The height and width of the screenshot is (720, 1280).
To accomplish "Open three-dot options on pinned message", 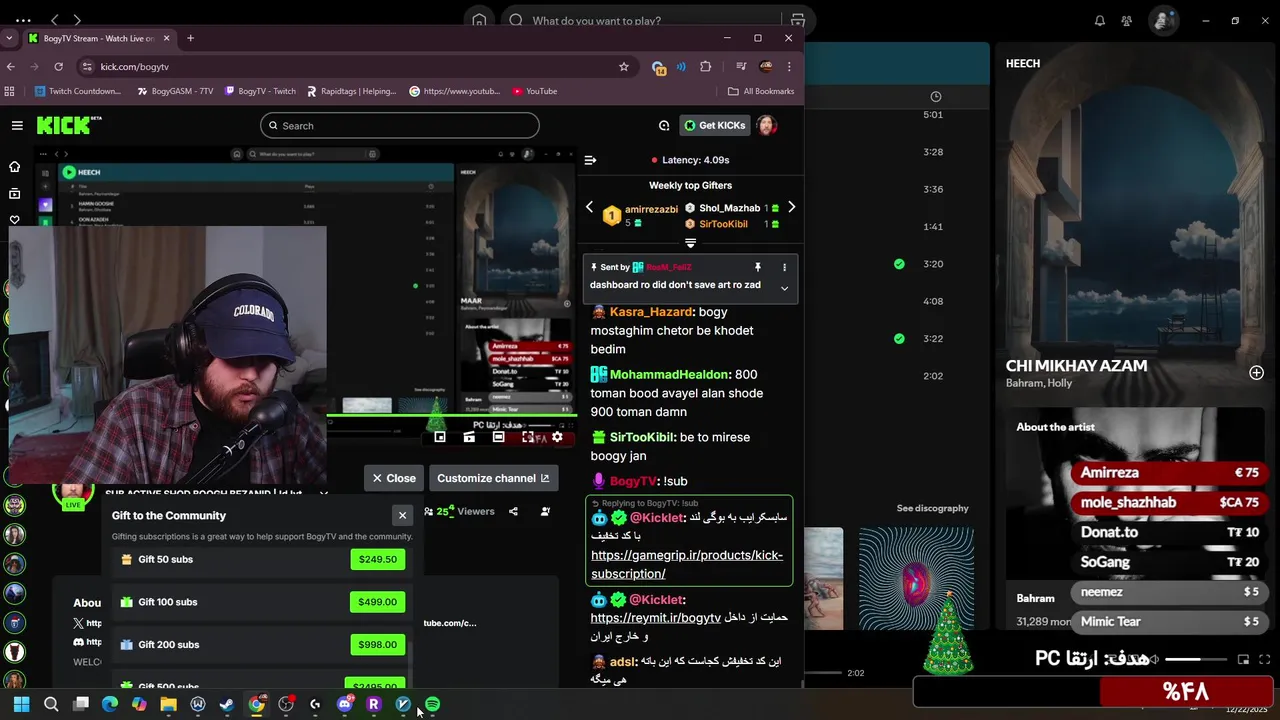I will [784, 267].
